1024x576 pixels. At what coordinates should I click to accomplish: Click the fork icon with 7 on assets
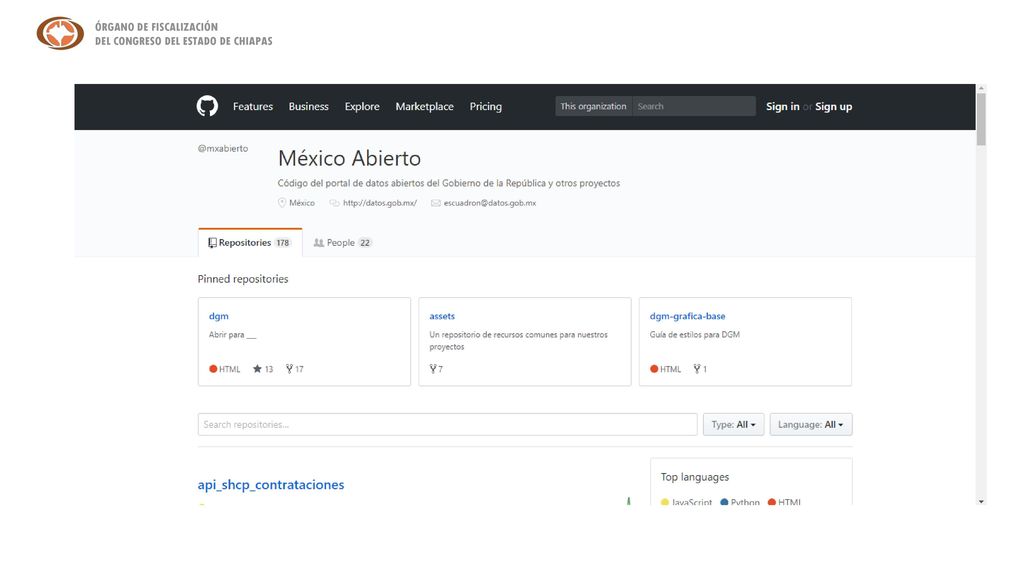pos(432,368)
